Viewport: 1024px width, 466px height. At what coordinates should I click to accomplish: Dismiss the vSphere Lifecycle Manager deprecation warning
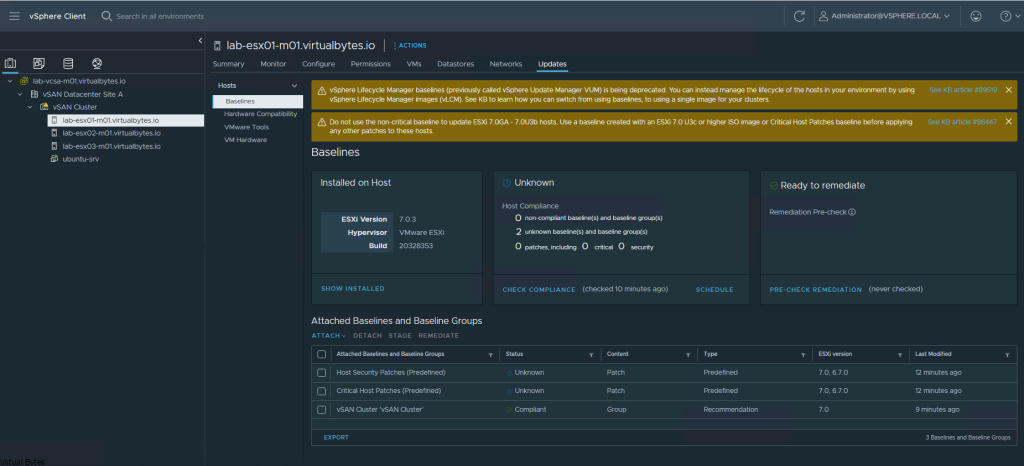(1008, 89)
